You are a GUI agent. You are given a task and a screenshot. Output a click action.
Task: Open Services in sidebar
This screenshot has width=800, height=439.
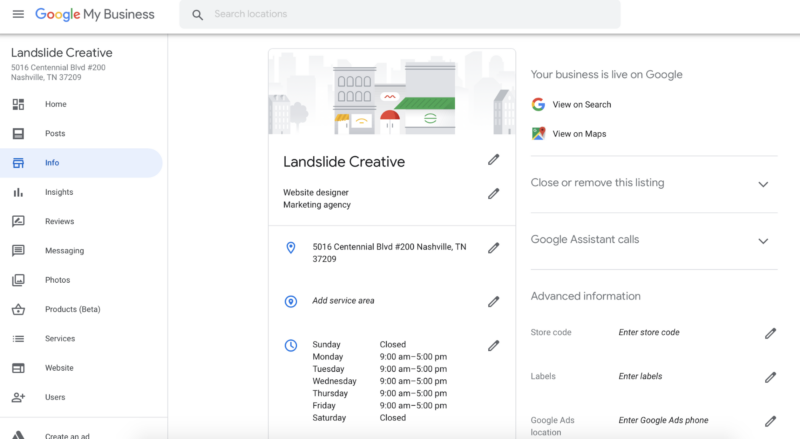click(60, 338)
